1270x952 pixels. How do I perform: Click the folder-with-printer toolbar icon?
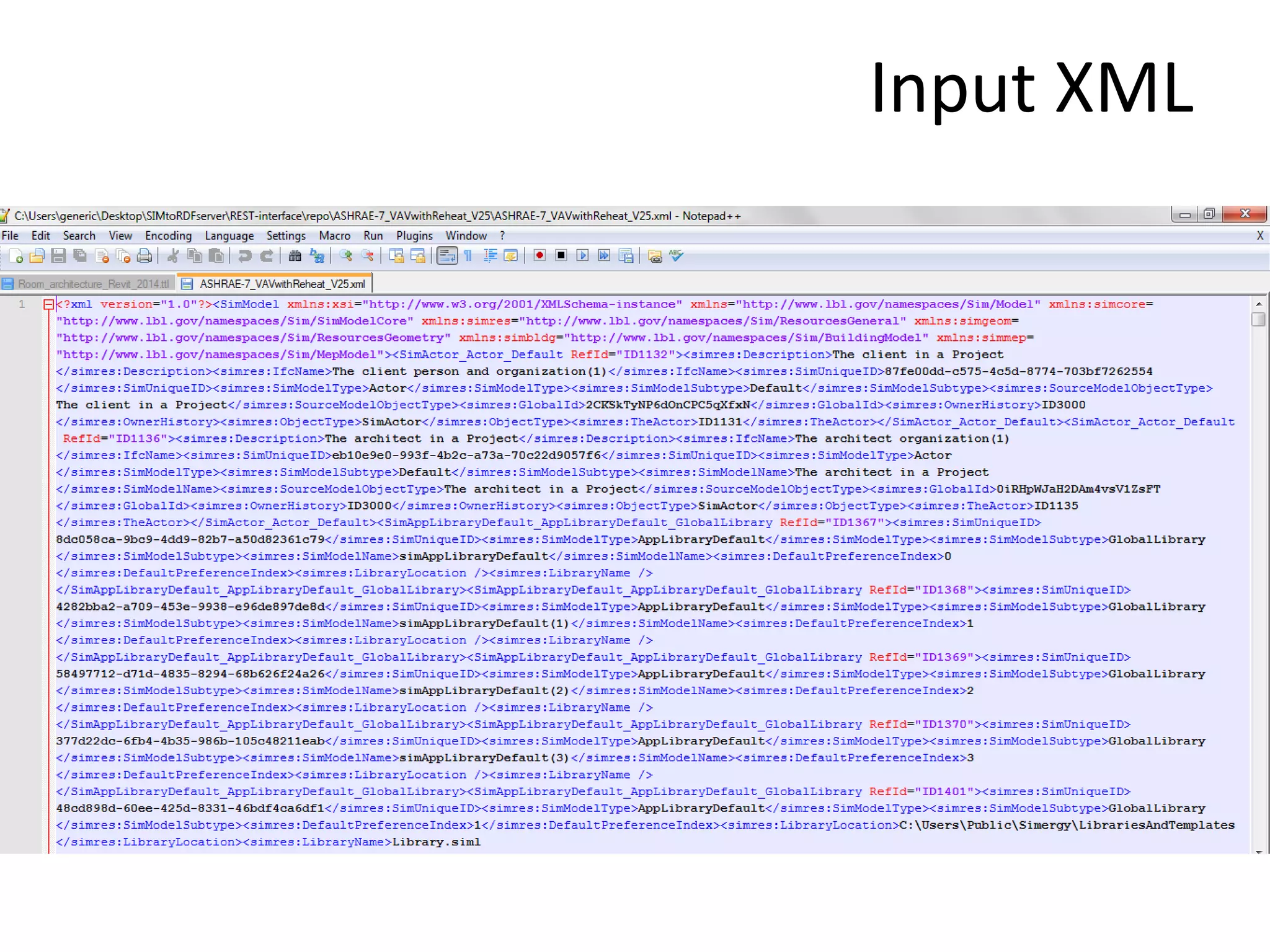tap(655, 255)
